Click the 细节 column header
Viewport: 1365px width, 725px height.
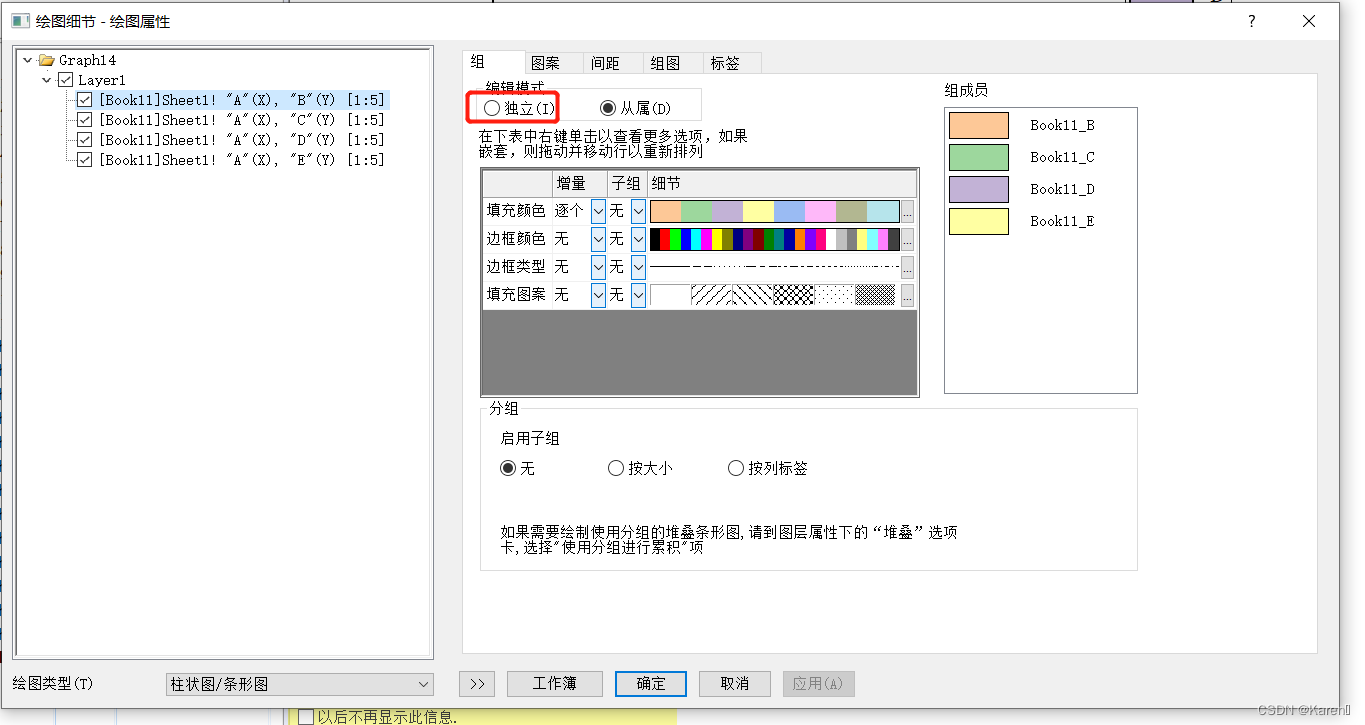pyautogui.click(x=782, y=183)
